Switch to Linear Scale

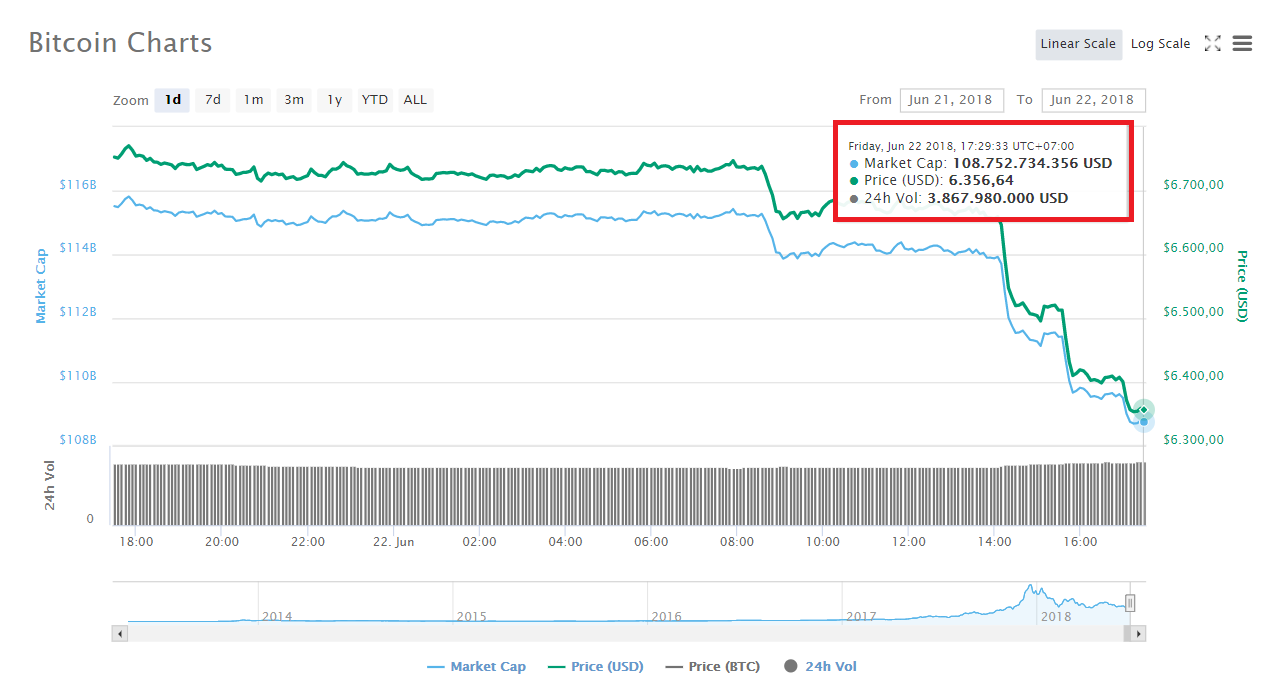point(1077,44)
